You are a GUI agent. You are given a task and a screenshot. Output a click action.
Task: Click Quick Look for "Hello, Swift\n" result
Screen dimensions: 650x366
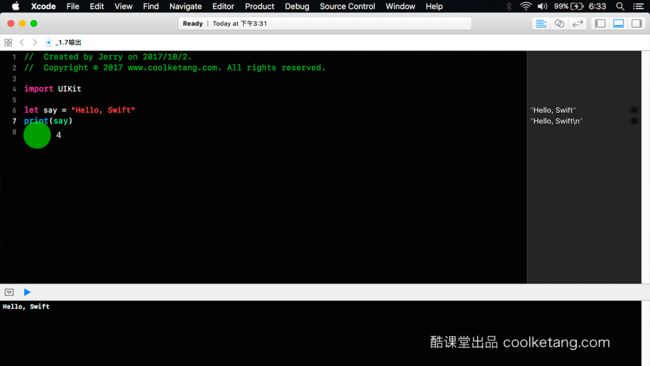634,121
